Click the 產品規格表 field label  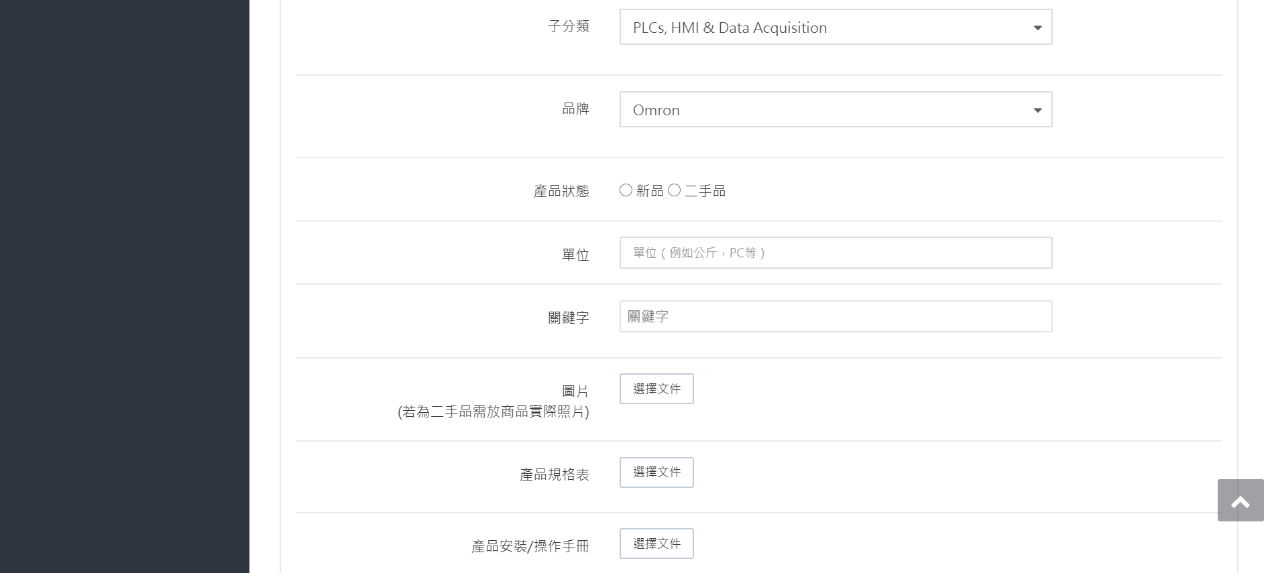[x=554, y=474]
